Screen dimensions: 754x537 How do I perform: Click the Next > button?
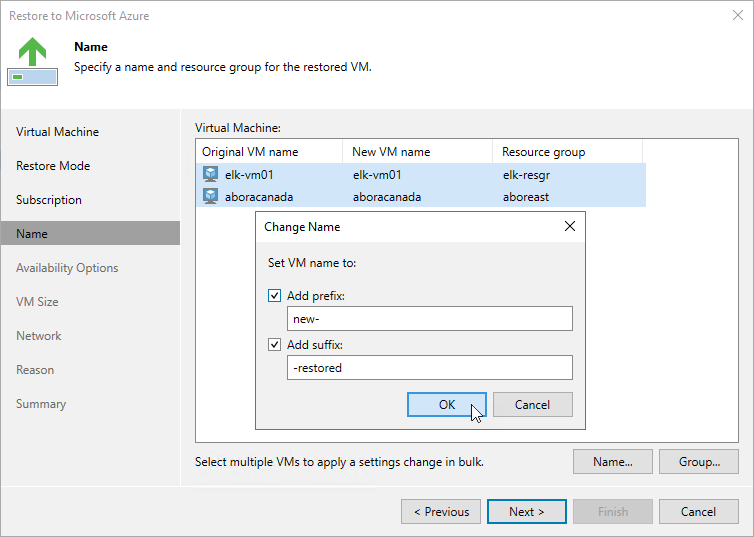(x=527, y=512)
